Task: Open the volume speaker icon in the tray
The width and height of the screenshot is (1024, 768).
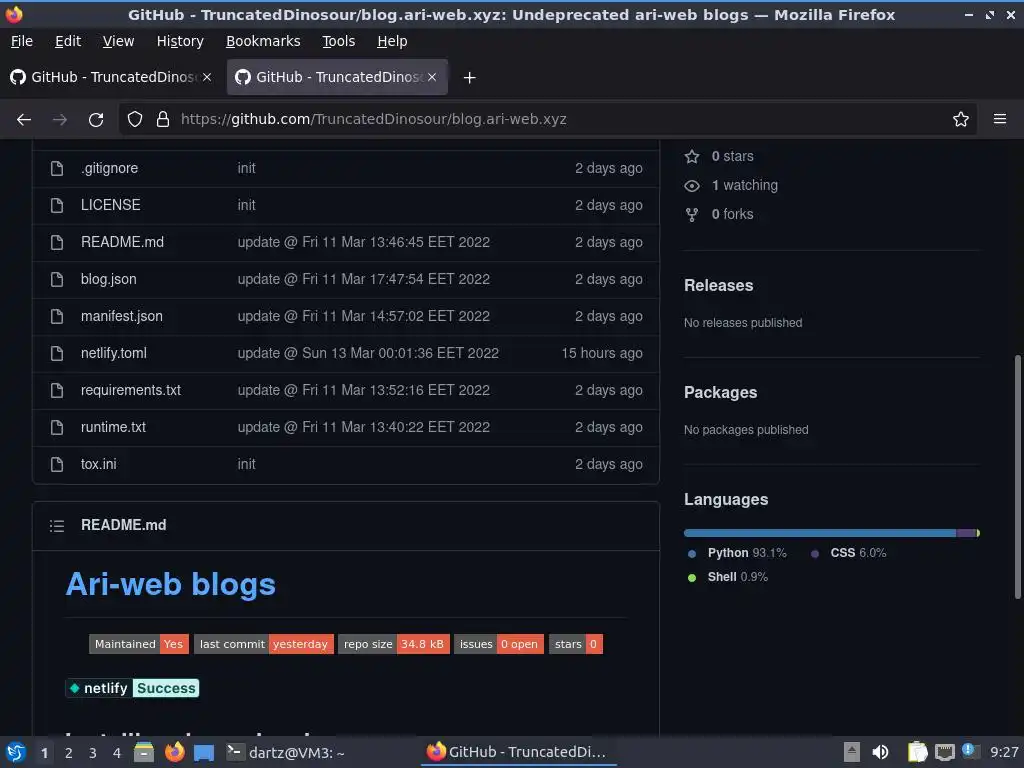Action: pos(880,752)
